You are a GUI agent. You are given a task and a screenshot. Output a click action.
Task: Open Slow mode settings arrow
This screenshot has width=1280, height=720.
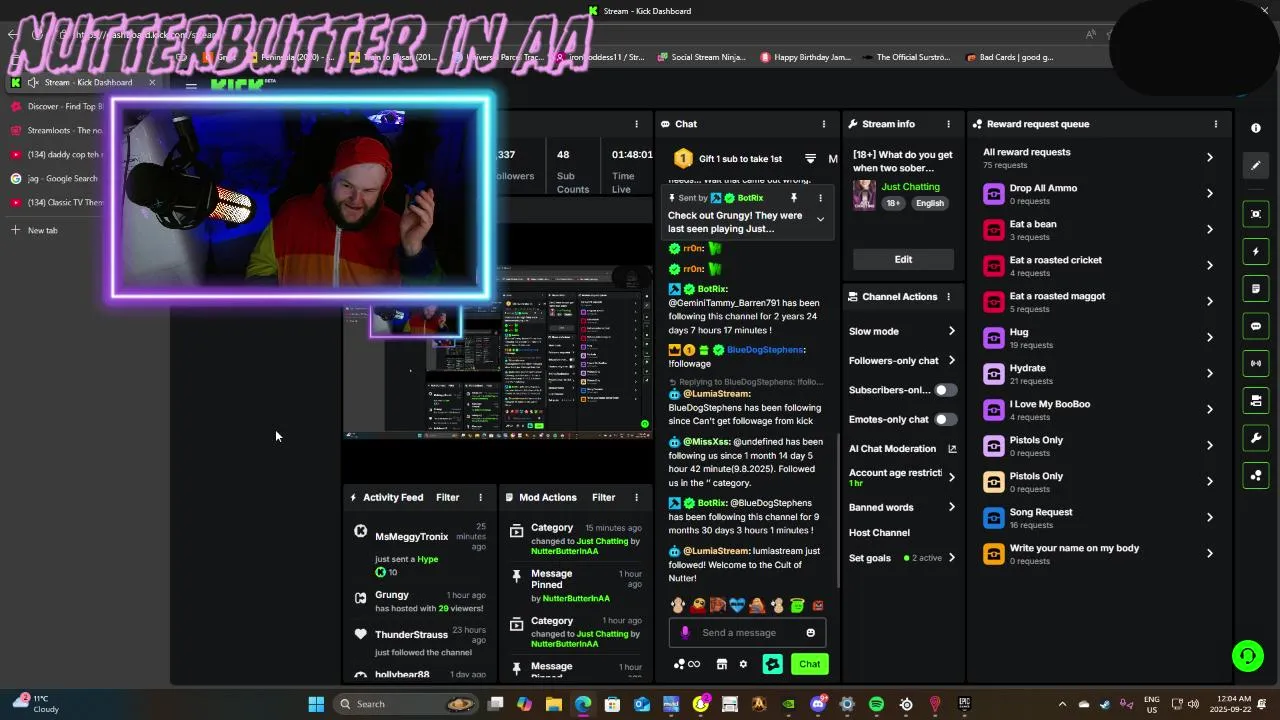coord(951,331)
